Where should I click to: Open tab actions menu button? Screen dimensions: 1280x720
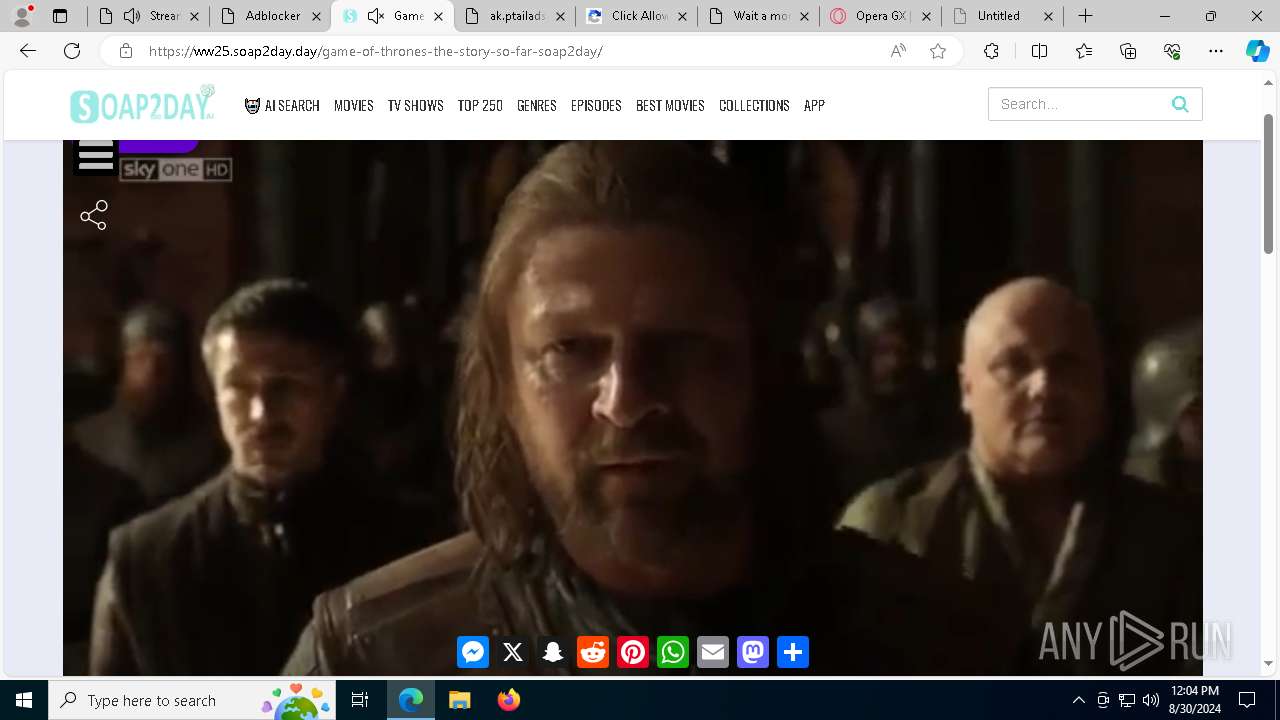point(60,16)
